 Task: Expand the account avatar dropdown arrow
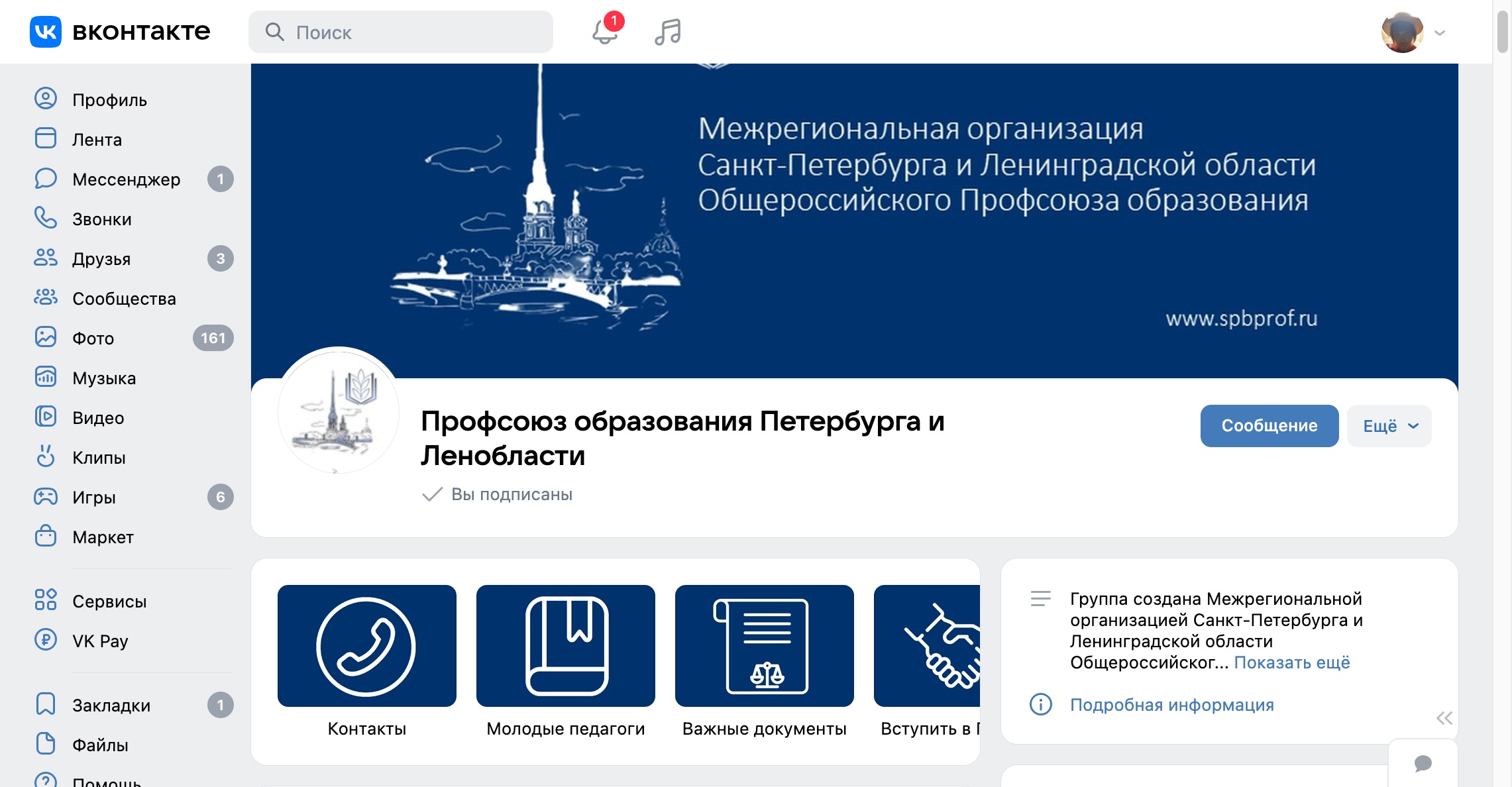tap(1440, 32)
